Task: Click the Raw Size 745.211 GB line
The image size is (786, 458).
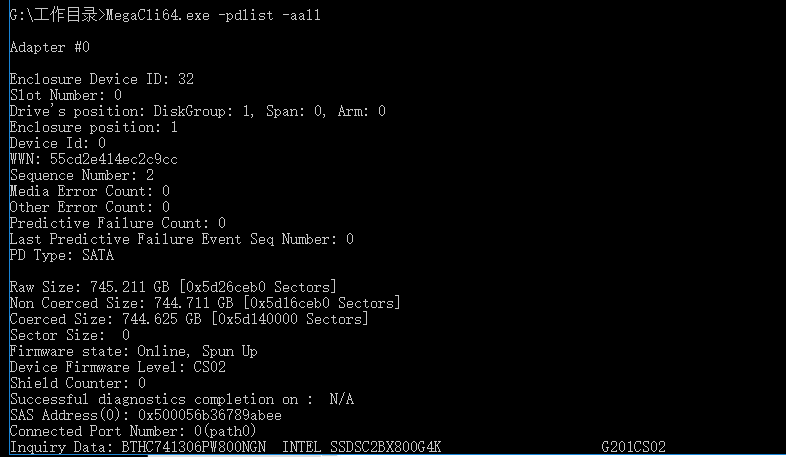Action: pyautogui.click(x=173, y=287)
